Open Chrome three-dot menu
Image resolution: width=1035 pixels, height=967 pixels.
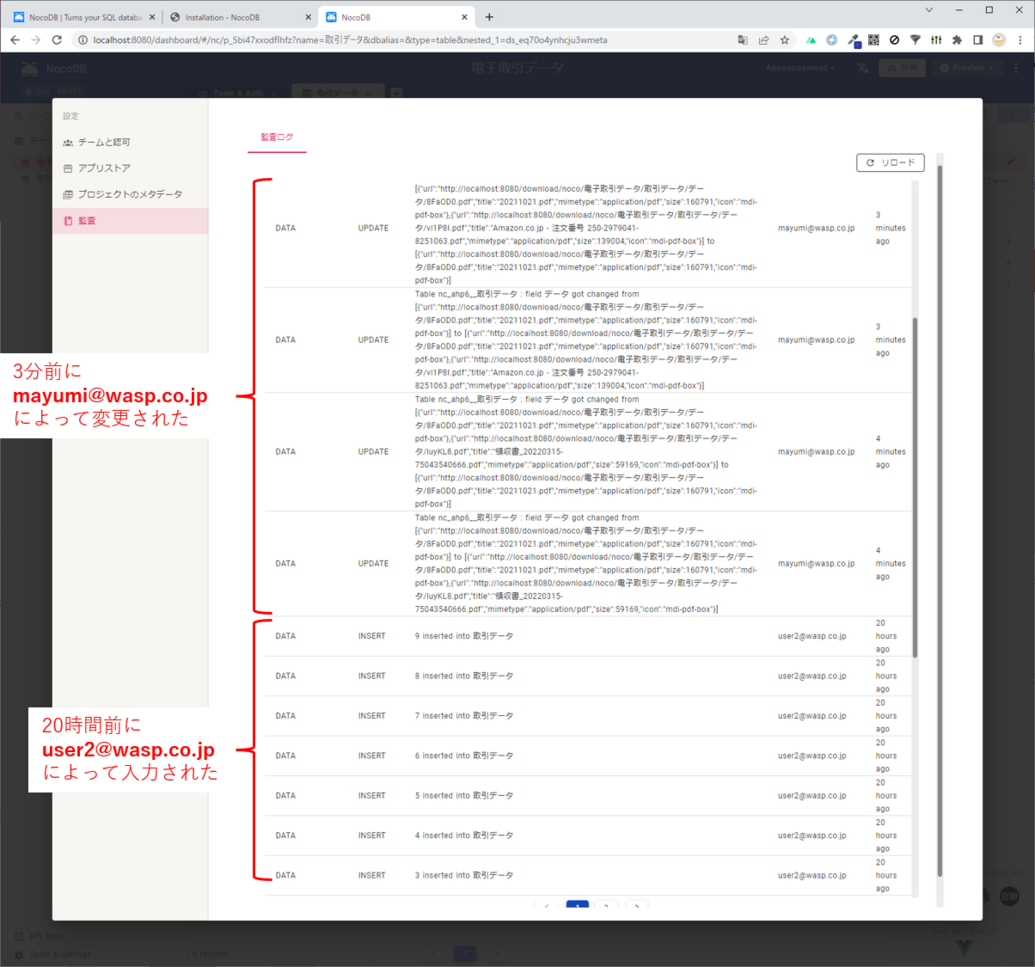tap(1019, 40)
